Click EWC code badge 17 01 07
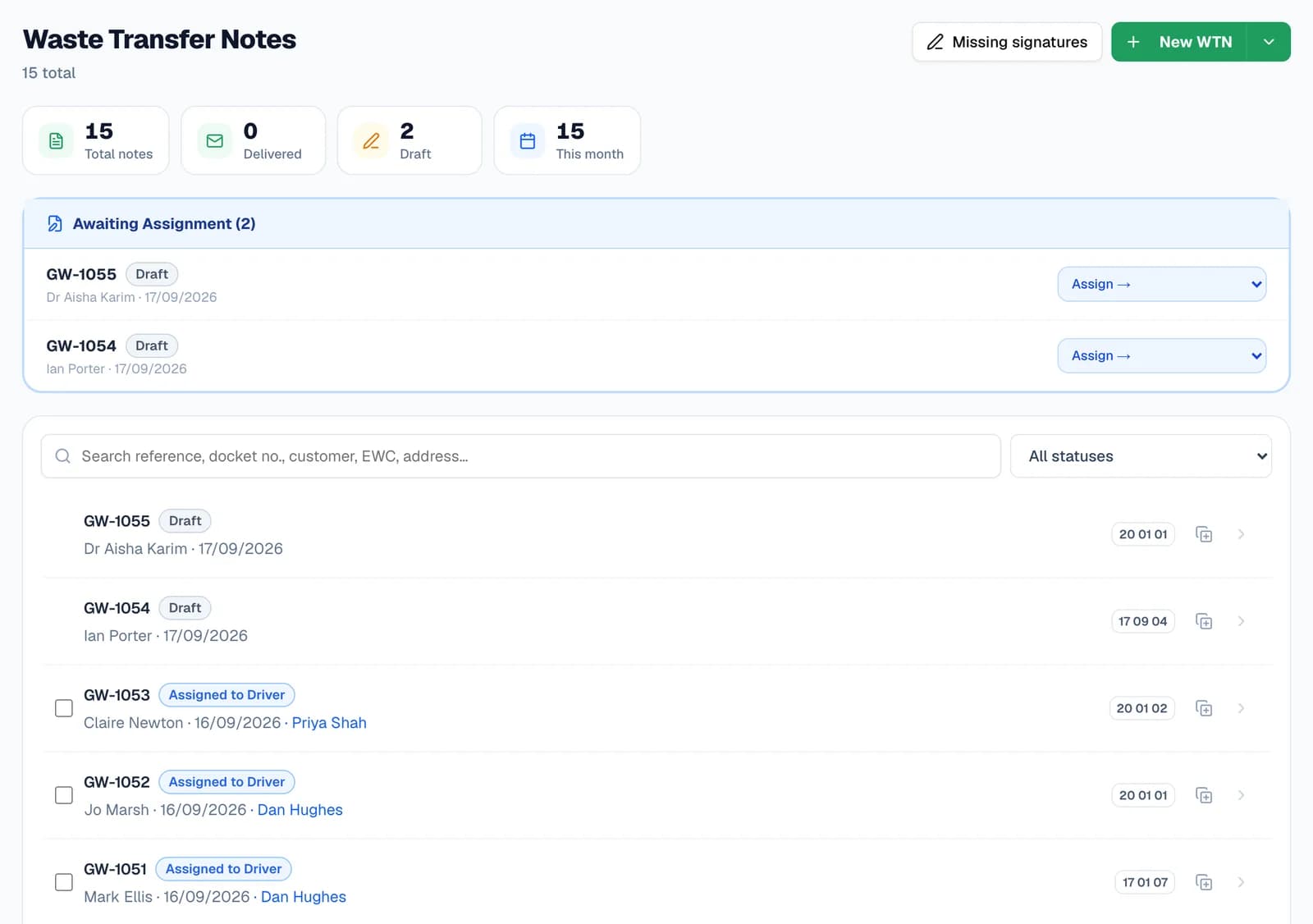The image size is (1313, 924). [x=1145, y=882]
